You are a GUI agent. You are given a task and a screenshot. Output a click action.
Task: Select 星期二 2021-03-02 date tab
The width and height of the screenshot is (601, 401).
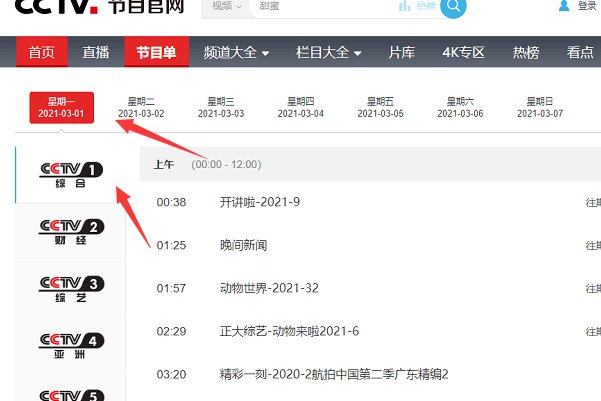point(141,107)
